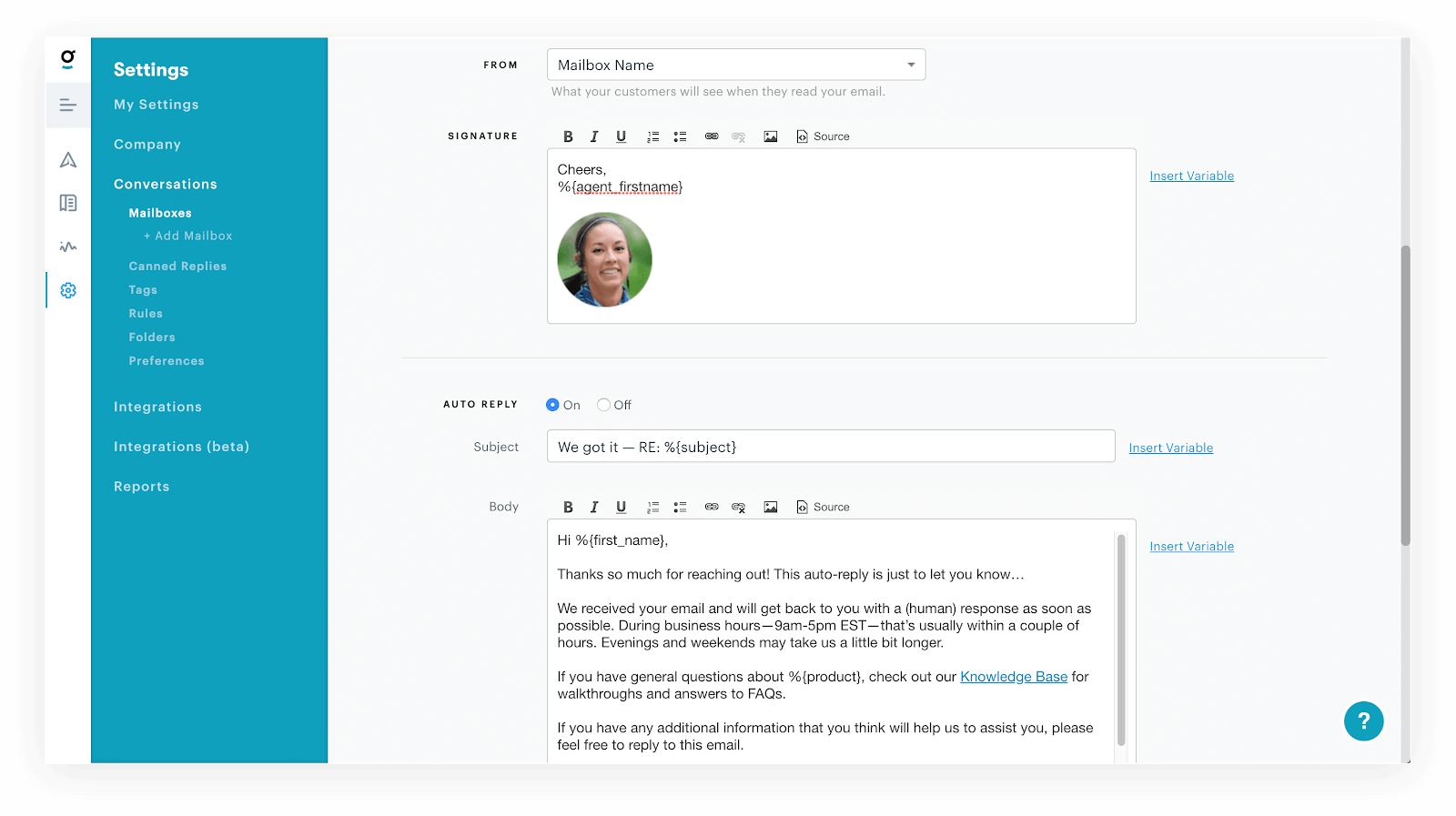Toggle Italic in the Body editor toolbar
The height and width of the screenshot is (816, 1456).
[594, 508]
